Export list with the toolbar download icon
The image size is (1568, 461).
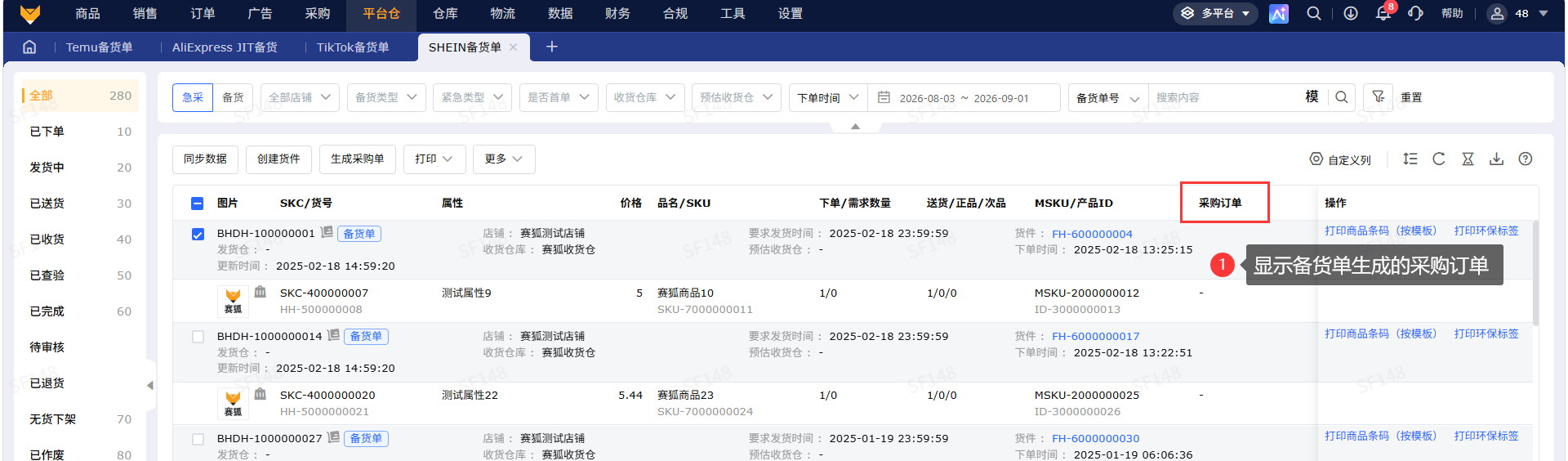tap(1496, 159)
